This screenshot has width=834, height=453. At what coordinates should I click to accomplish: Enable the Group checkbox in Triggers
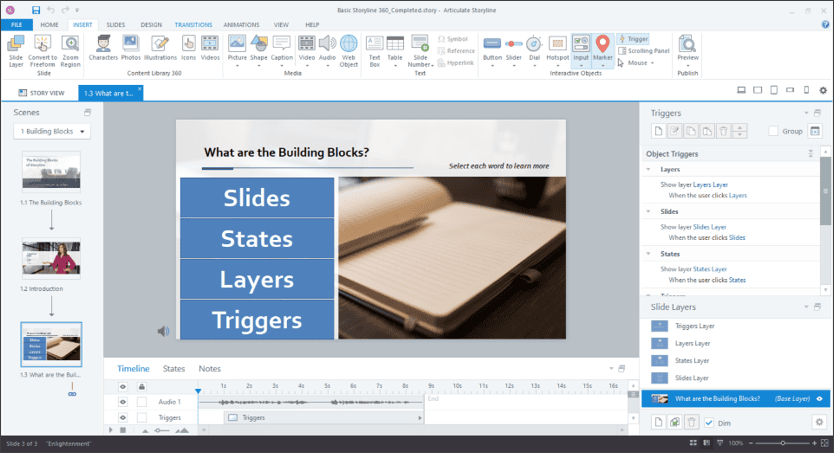(x=773, y=131)
